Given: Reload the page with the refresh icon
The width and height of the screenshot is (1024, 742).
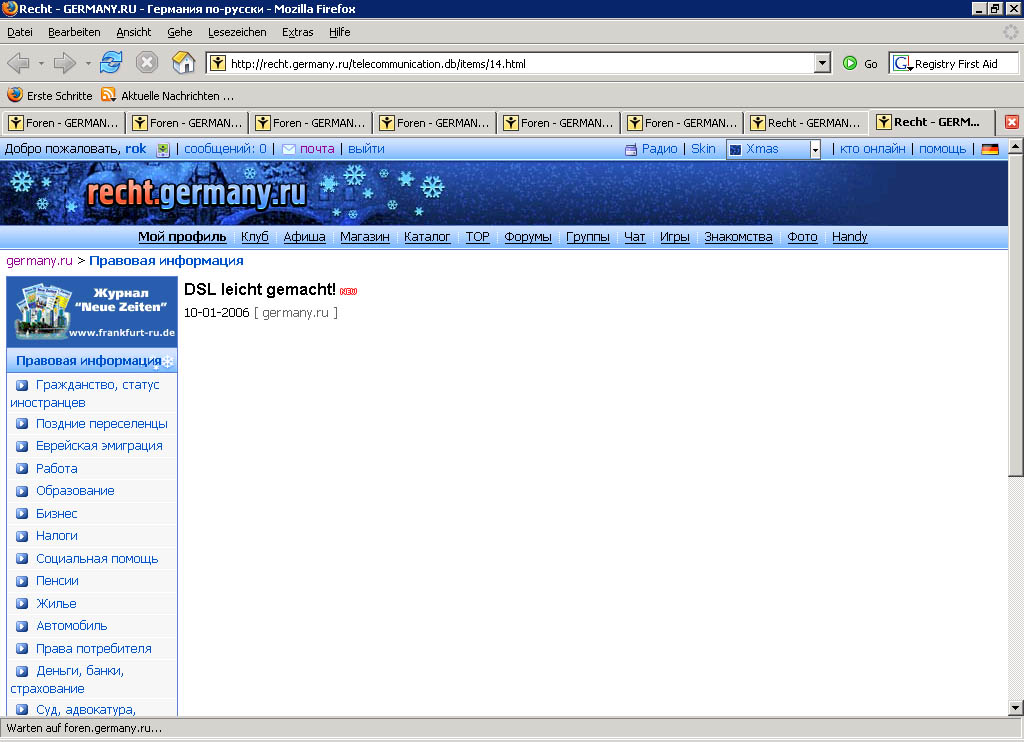Looking at the screenshot, I should pyautogui.click(x=111, y=63).
